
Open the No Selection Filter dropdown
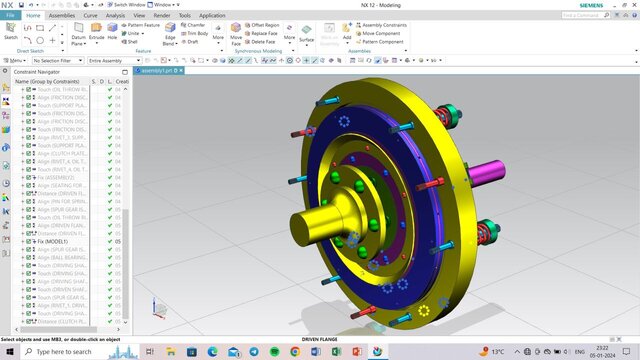coord(58,60)
